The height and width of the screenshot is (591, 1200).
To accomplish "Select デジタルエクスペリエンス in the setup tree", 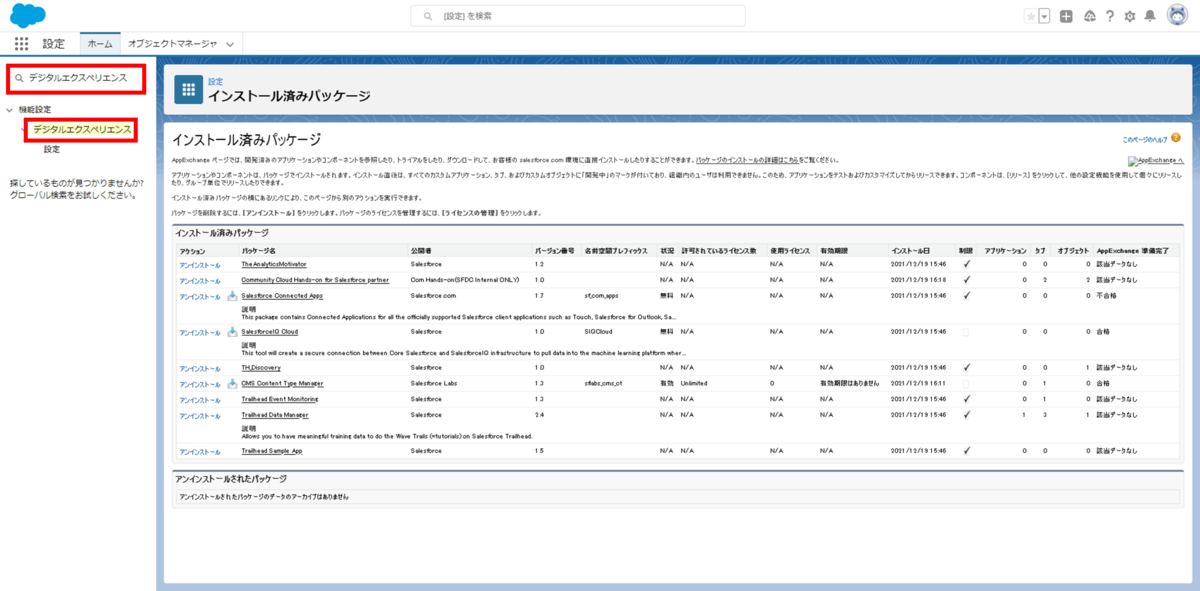I will coord(82,130).
